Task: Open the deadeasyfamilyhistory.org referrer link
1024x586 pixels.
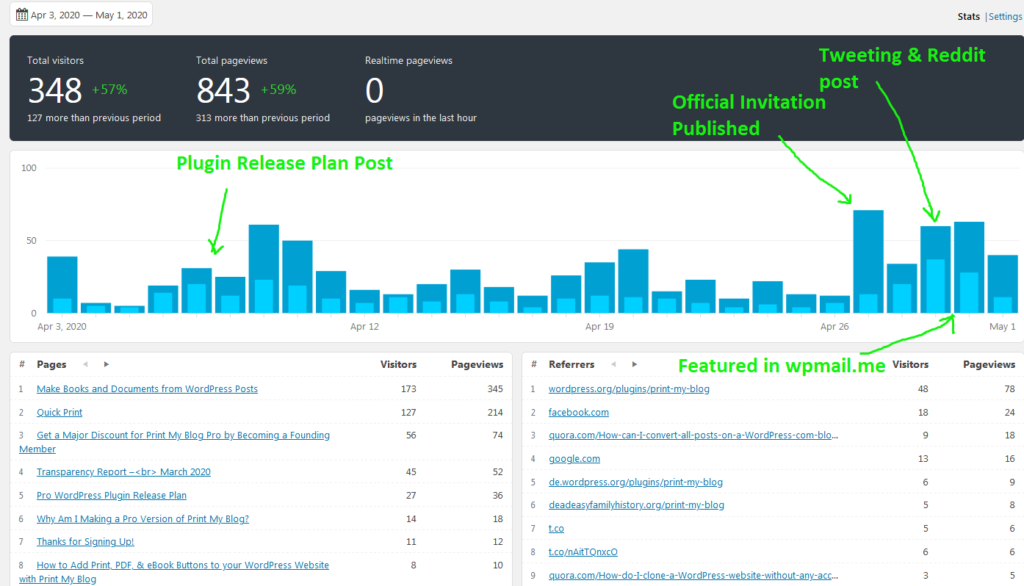Action: tap(636, 505)
